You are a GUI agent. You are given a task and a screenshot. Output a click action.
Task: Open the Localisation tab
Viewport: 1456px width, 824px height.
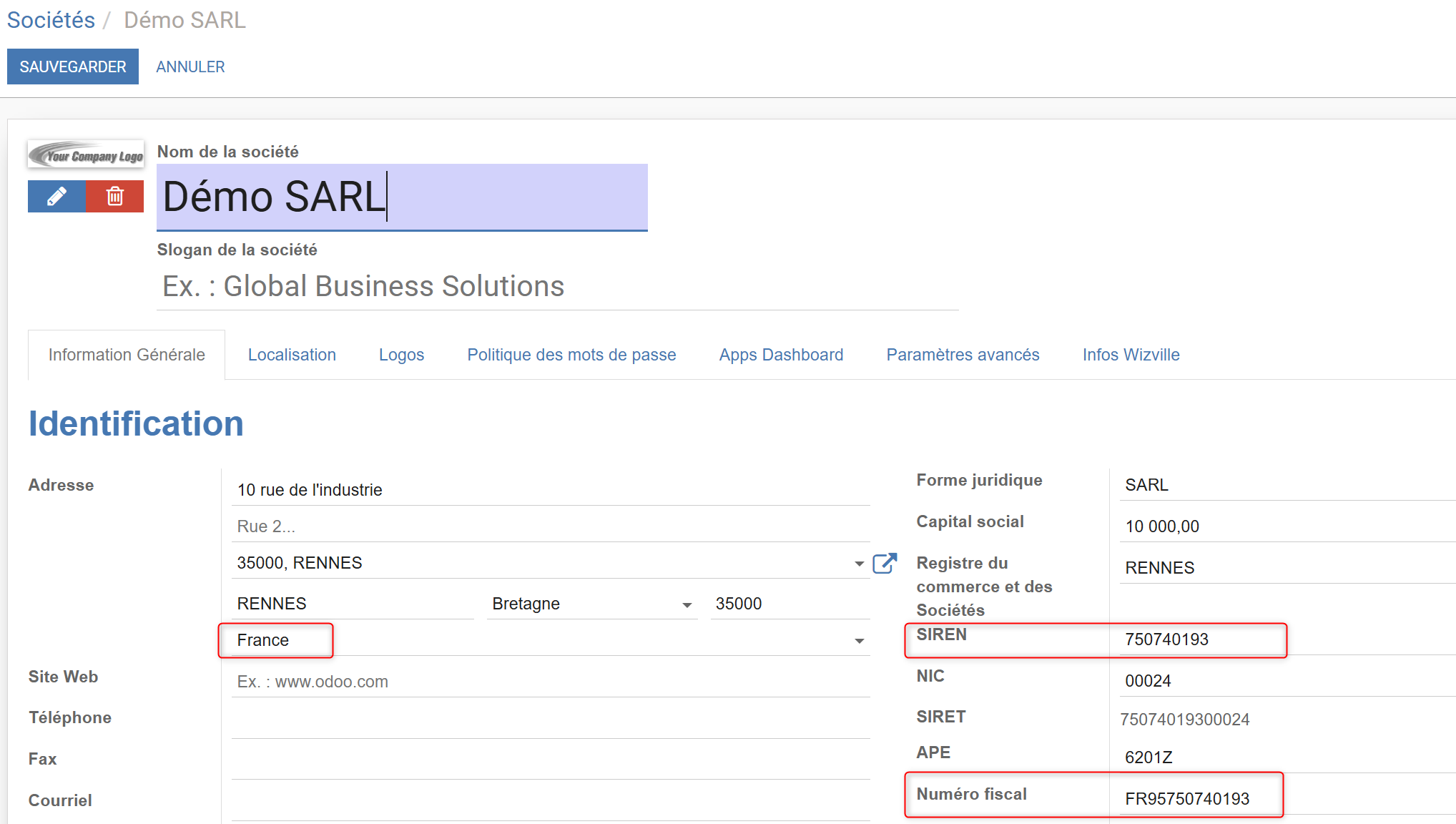pyautogui.click(x=292, y=355)
